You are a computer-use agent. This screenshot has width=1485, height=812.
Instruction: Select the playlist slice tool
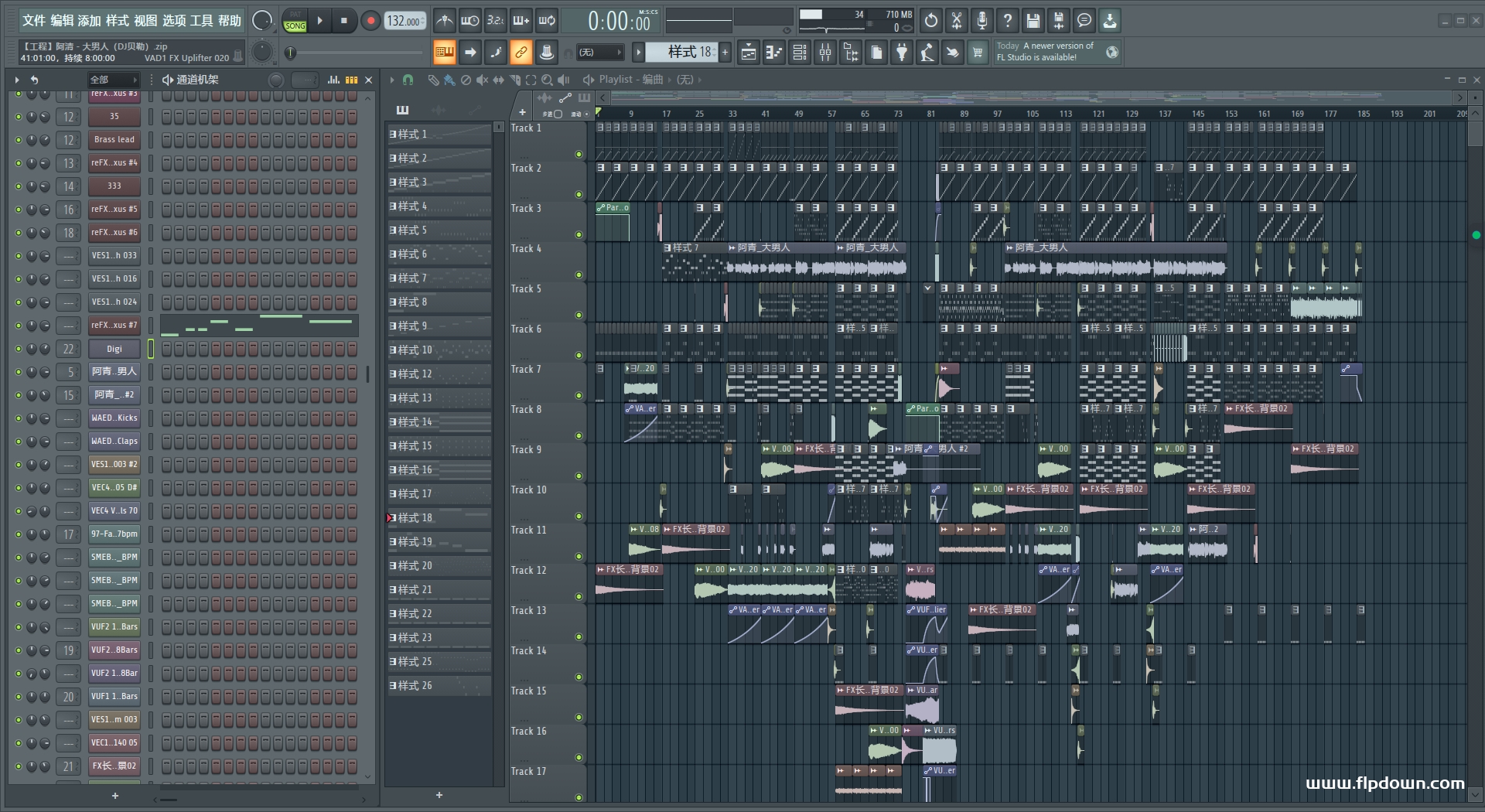tap(514, 80)
